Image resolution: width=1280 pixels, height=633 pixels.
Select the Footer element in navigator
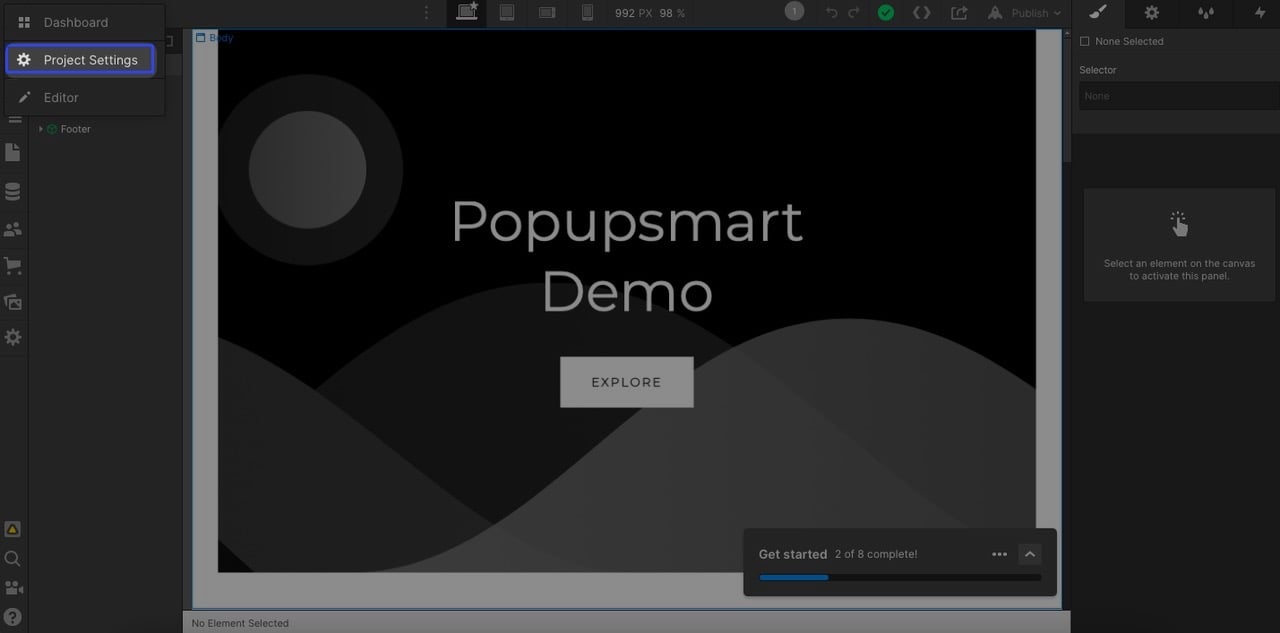tap(76, 129)
